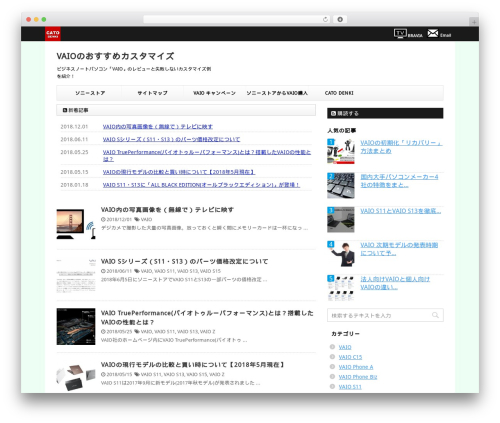Click the document thumbnail for Sシリーズ article
The image size is (500, 423).
click(76, 275)
